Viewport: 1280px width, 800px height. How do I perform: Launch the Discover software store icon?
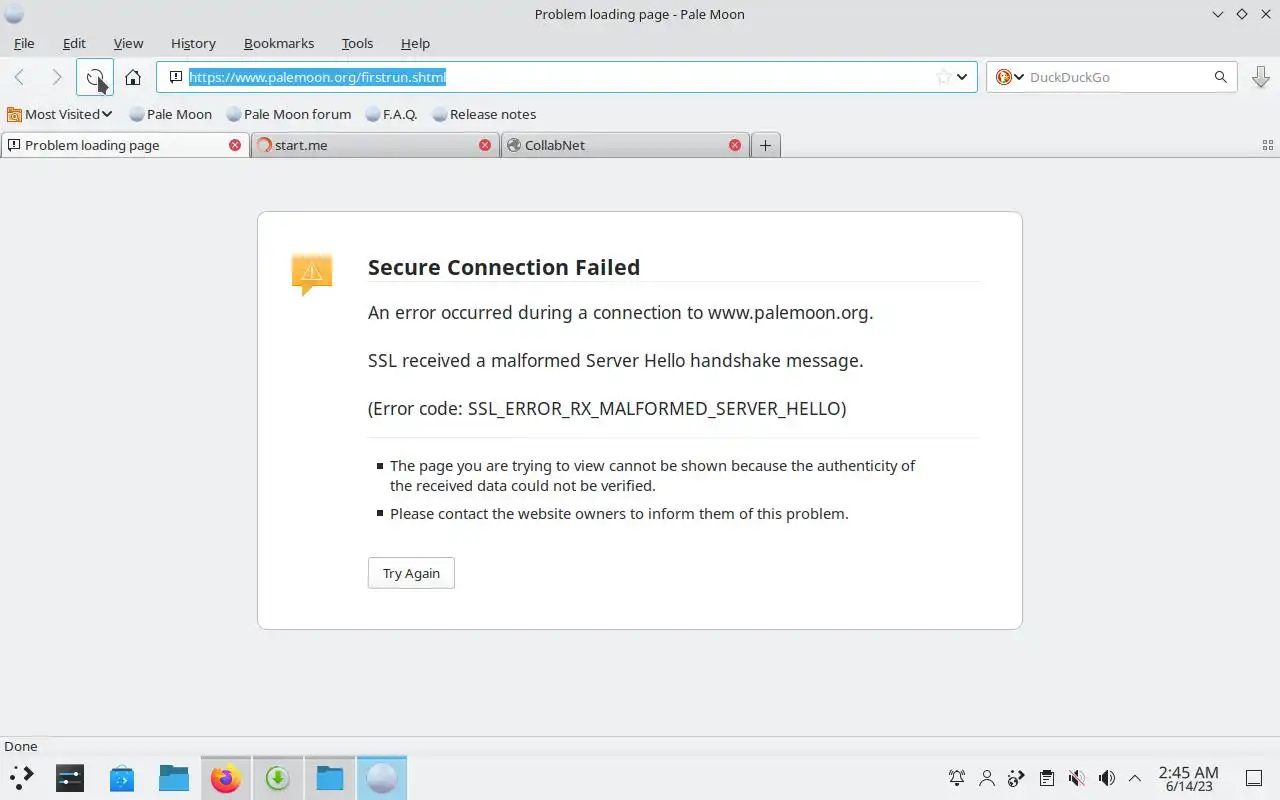click(x=122, y=777)
